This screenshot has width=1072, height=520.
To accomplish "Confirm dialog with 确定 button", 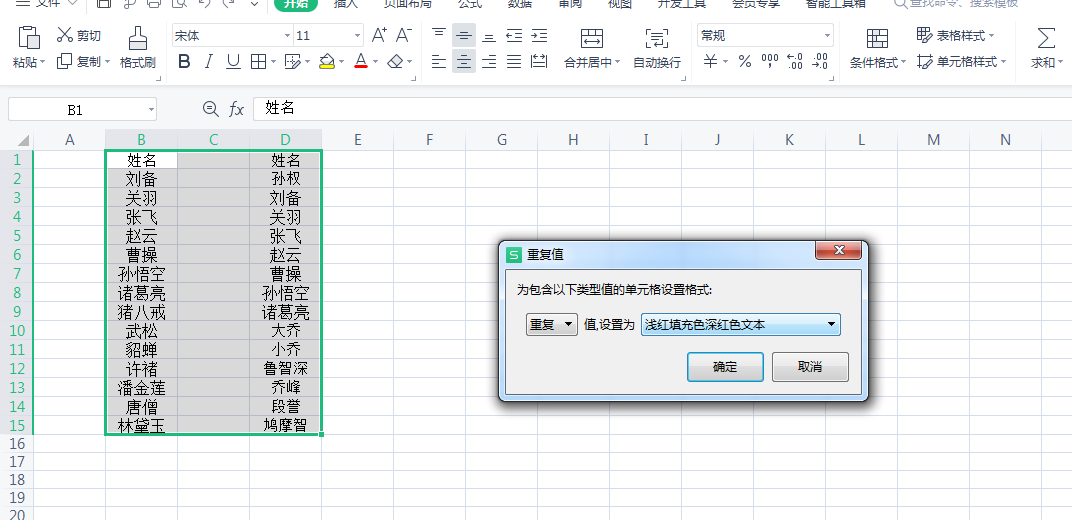I will [725, 367].
